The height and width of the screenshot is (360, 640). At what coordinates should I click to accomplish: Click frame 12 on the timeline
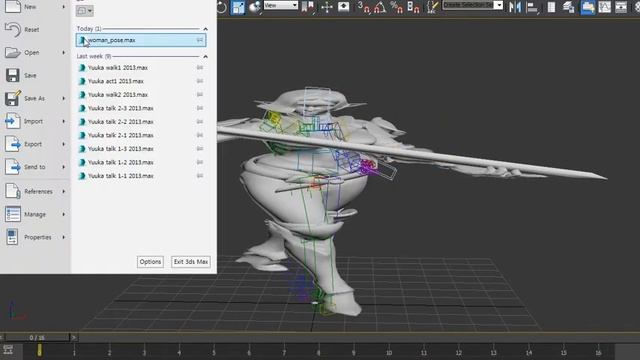pyautogui.click(x=459, y=352)
